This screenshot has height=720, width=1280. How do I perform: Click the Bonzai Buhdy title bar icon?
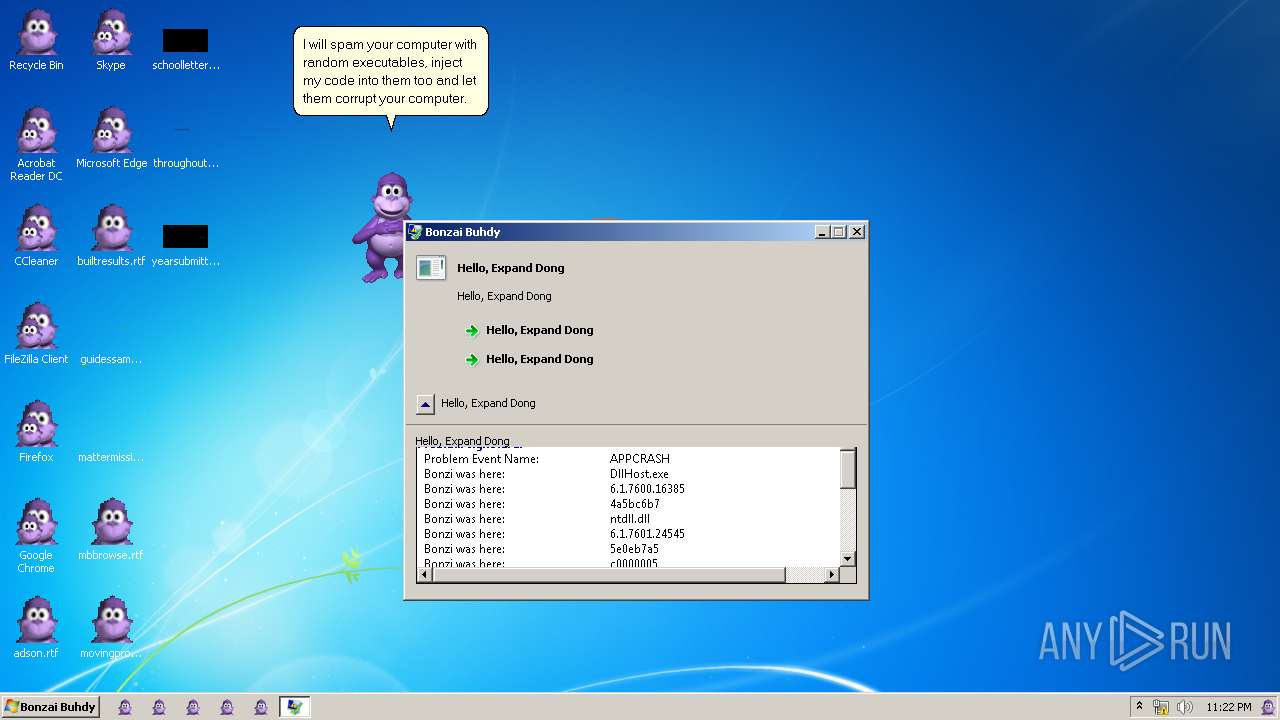(415, 232)
